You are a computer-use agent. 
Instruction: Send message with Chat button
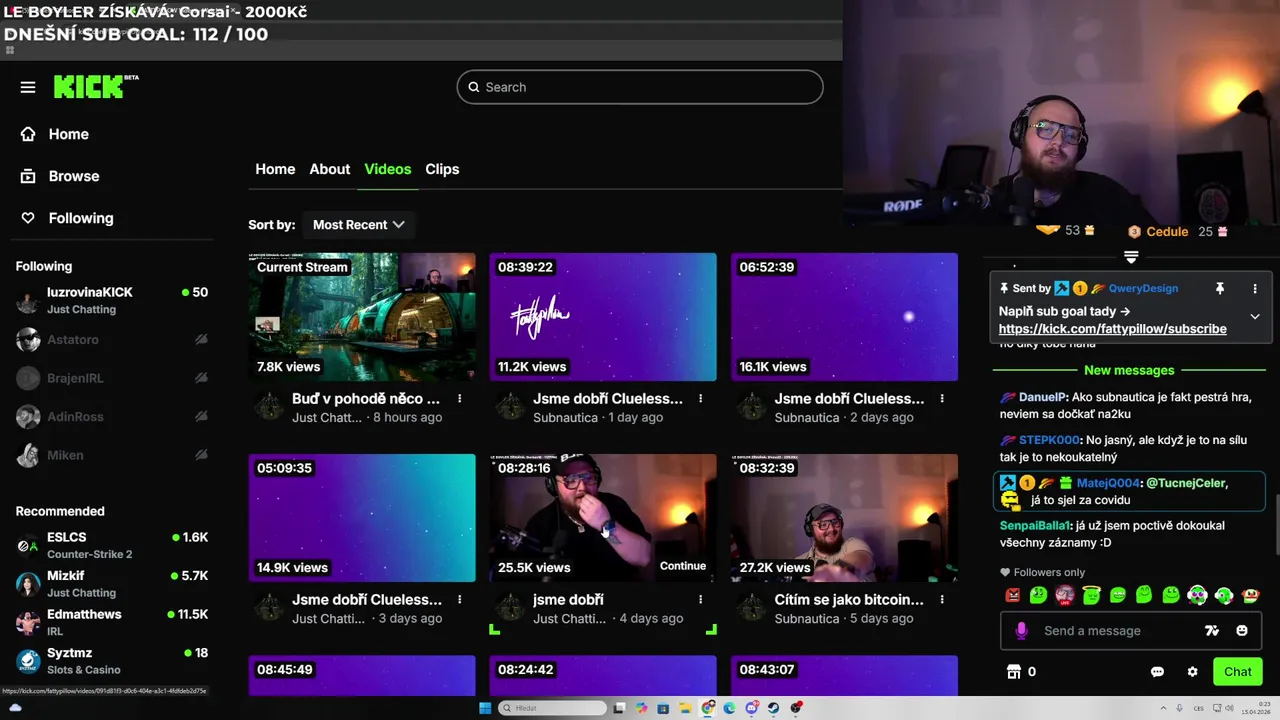pyautogui.click(x=1237, y=672)
